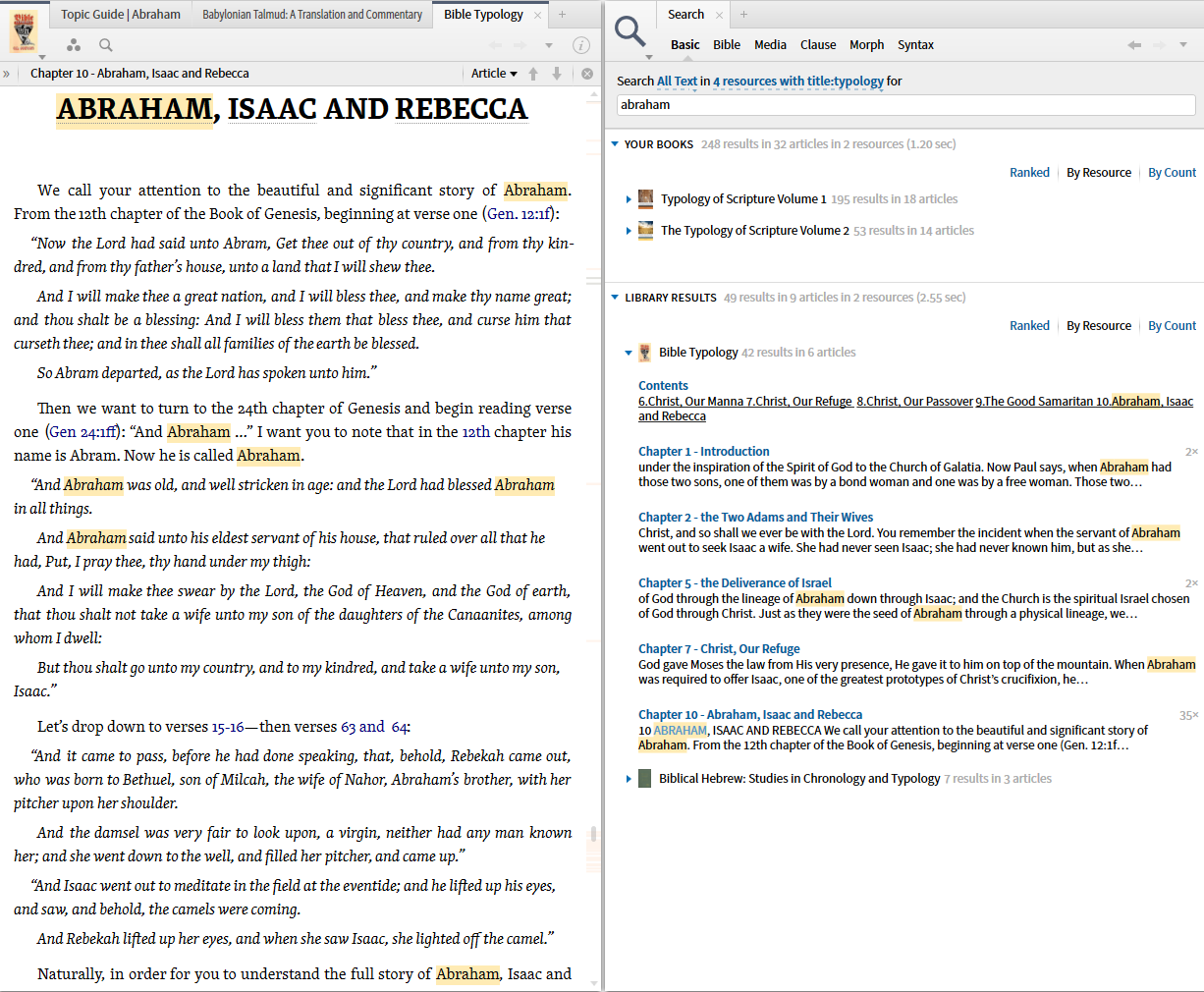Open resource information icon
The width and height of the screenshot is (1204, 992).
coord(581,45)
